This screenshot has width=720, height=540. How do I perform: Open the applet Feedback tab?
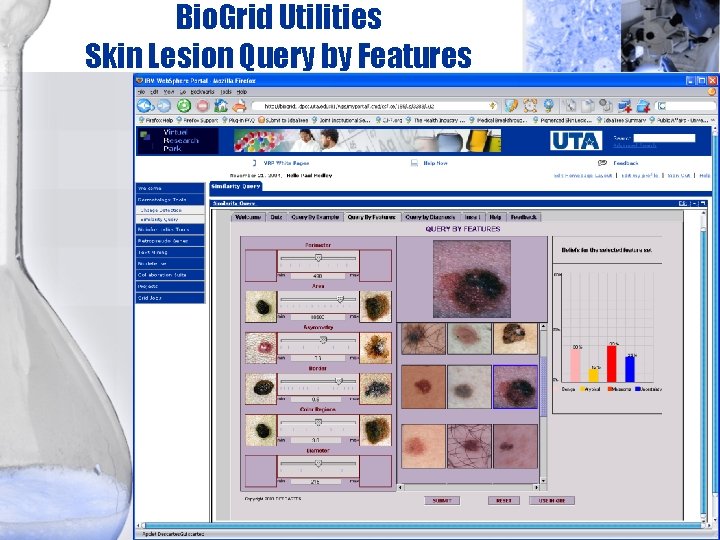pyautogui.click(x=523, y=217)
